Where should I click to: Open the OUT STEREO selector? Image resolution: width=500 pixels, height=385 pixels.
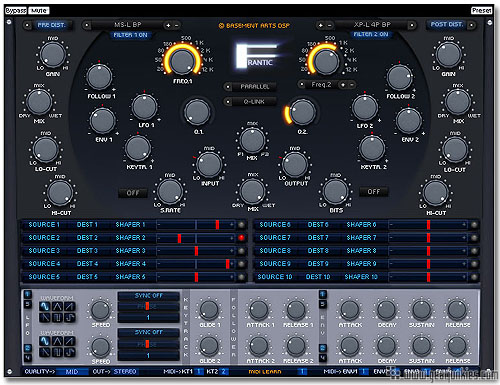125,371
